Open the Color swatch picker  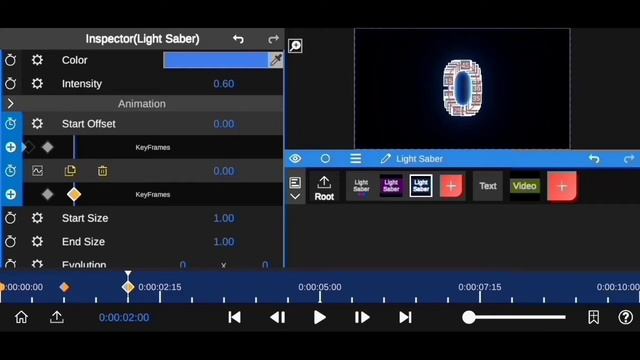coord(216,60)
